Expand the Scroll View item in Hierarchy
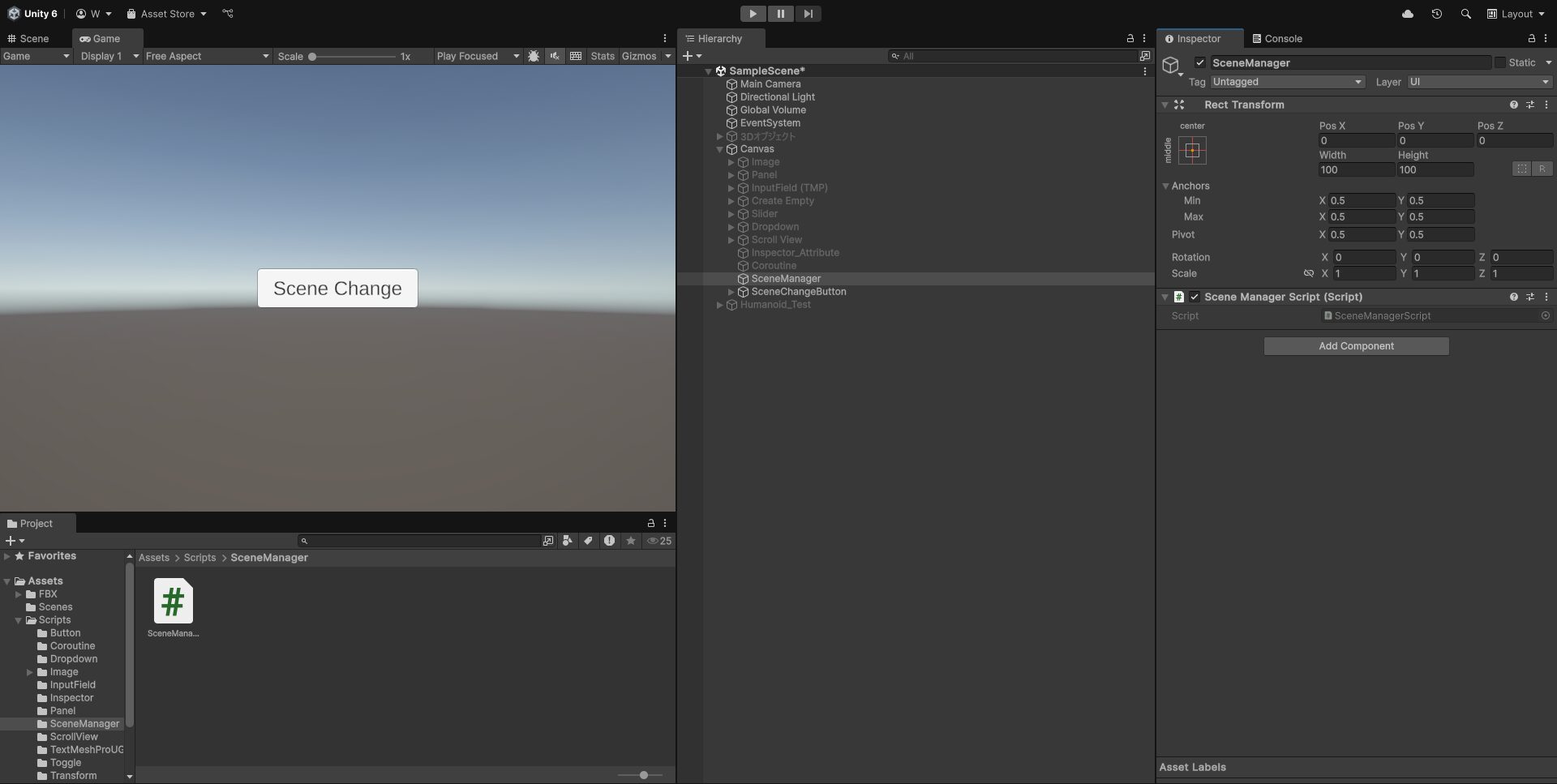 point(731,240)
